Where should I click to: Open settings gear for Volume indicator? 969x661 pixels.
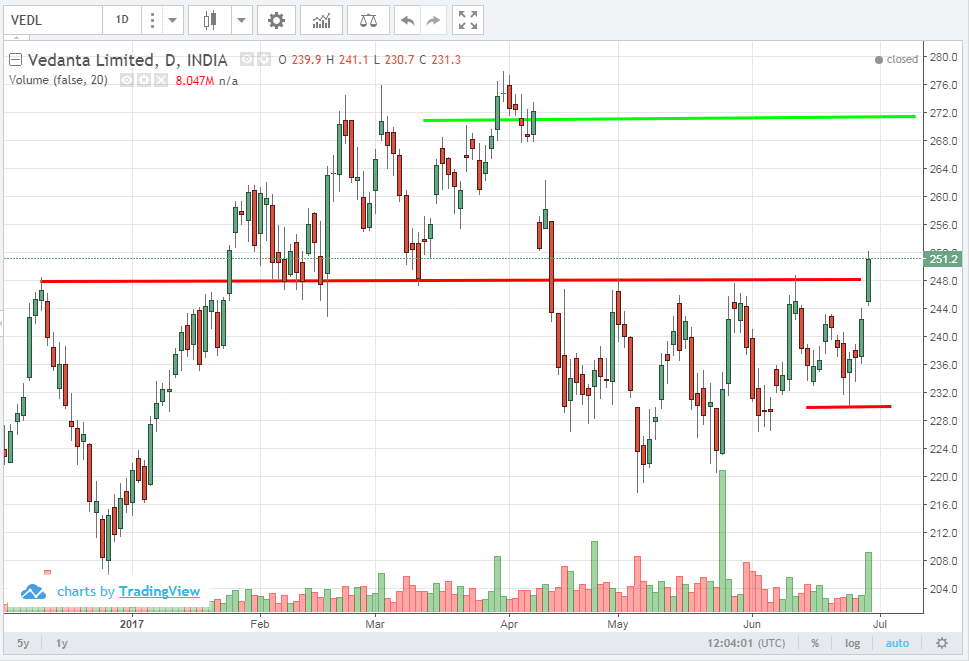[144, 80]
